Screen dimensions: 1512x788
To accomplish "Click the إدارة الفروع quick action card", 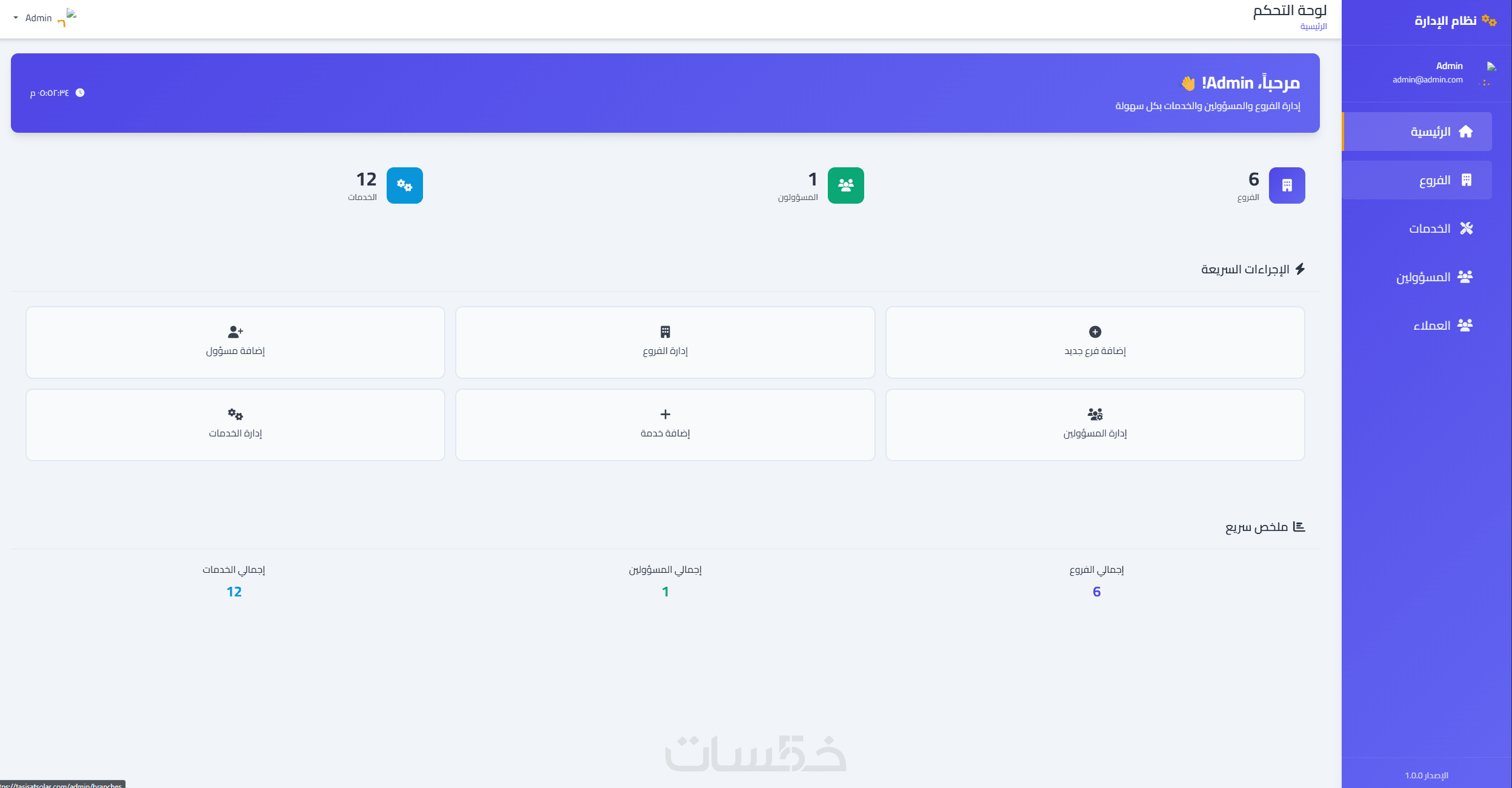I will [665, 342].
